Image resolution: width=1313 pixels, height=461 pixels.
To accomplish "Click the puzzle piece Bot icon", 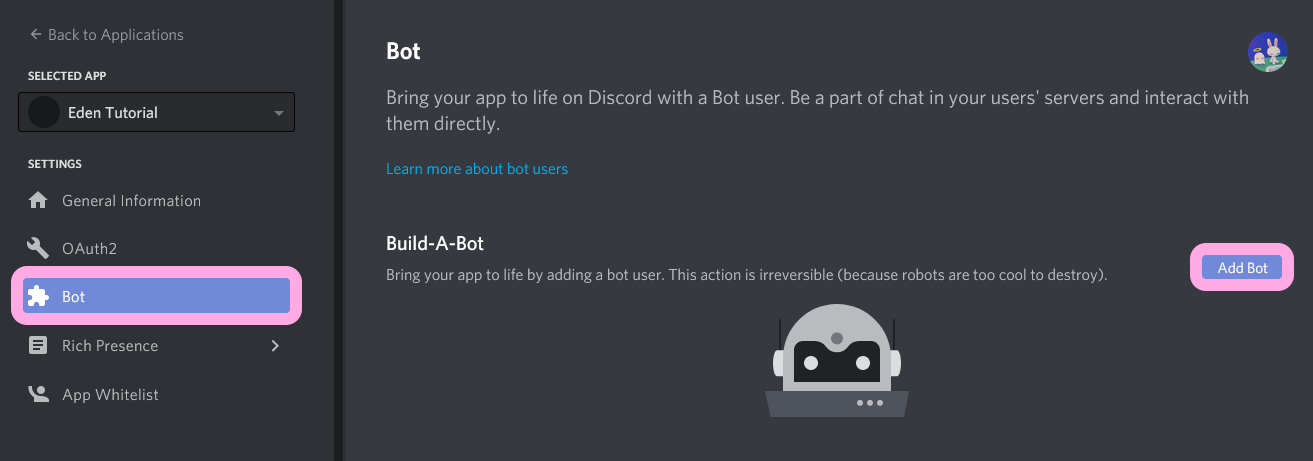I will click(x=38, y=296).
